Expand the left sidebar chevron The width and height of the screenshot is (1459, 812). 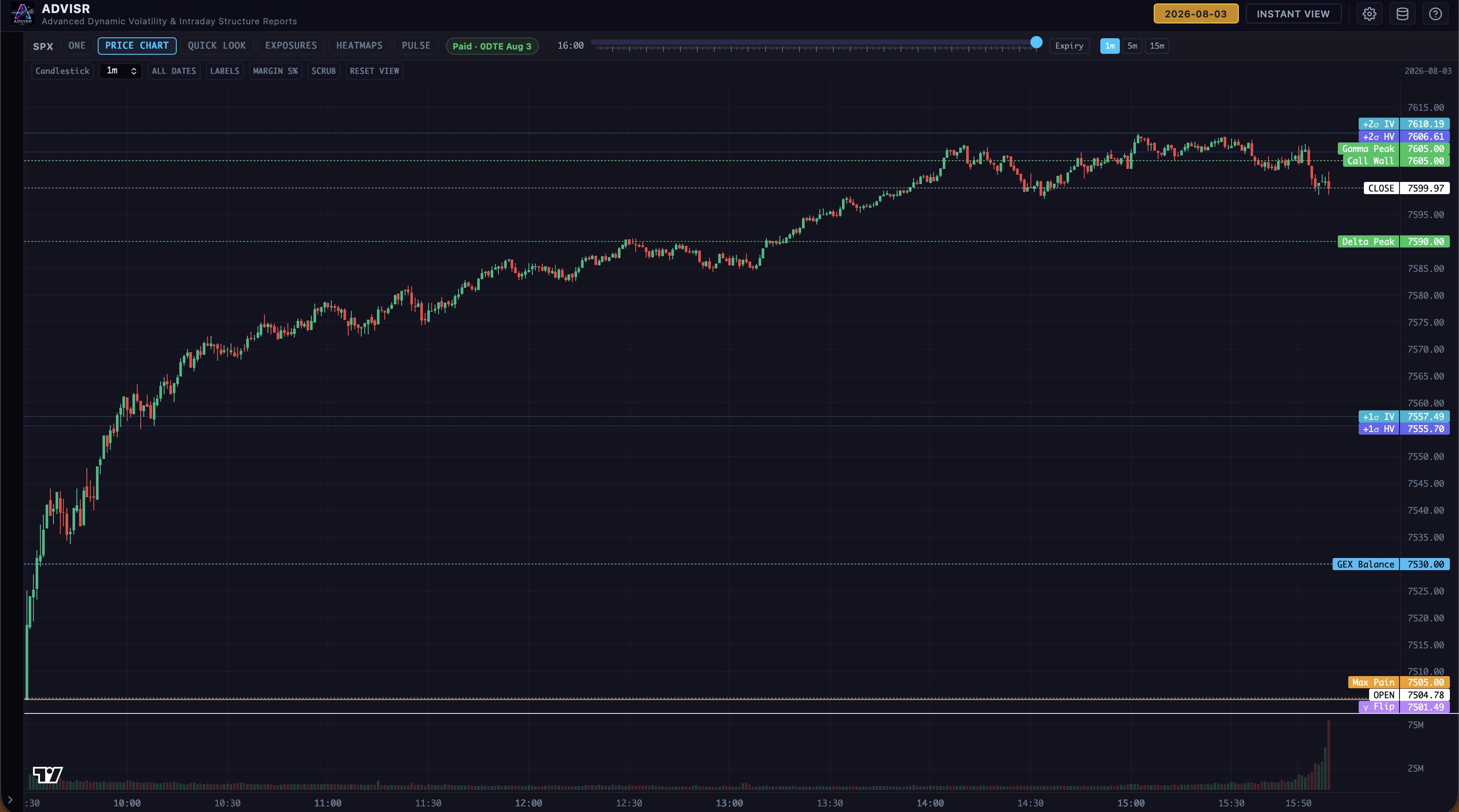10,799
